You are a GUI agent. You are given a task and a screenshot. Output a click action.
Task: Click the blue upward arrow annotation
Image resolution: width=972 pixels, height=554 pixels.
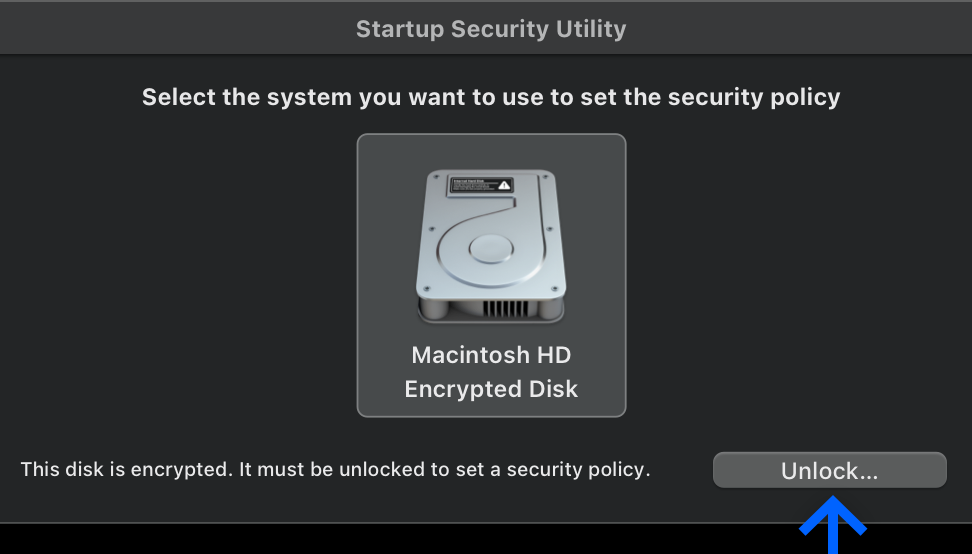(833, 524)
